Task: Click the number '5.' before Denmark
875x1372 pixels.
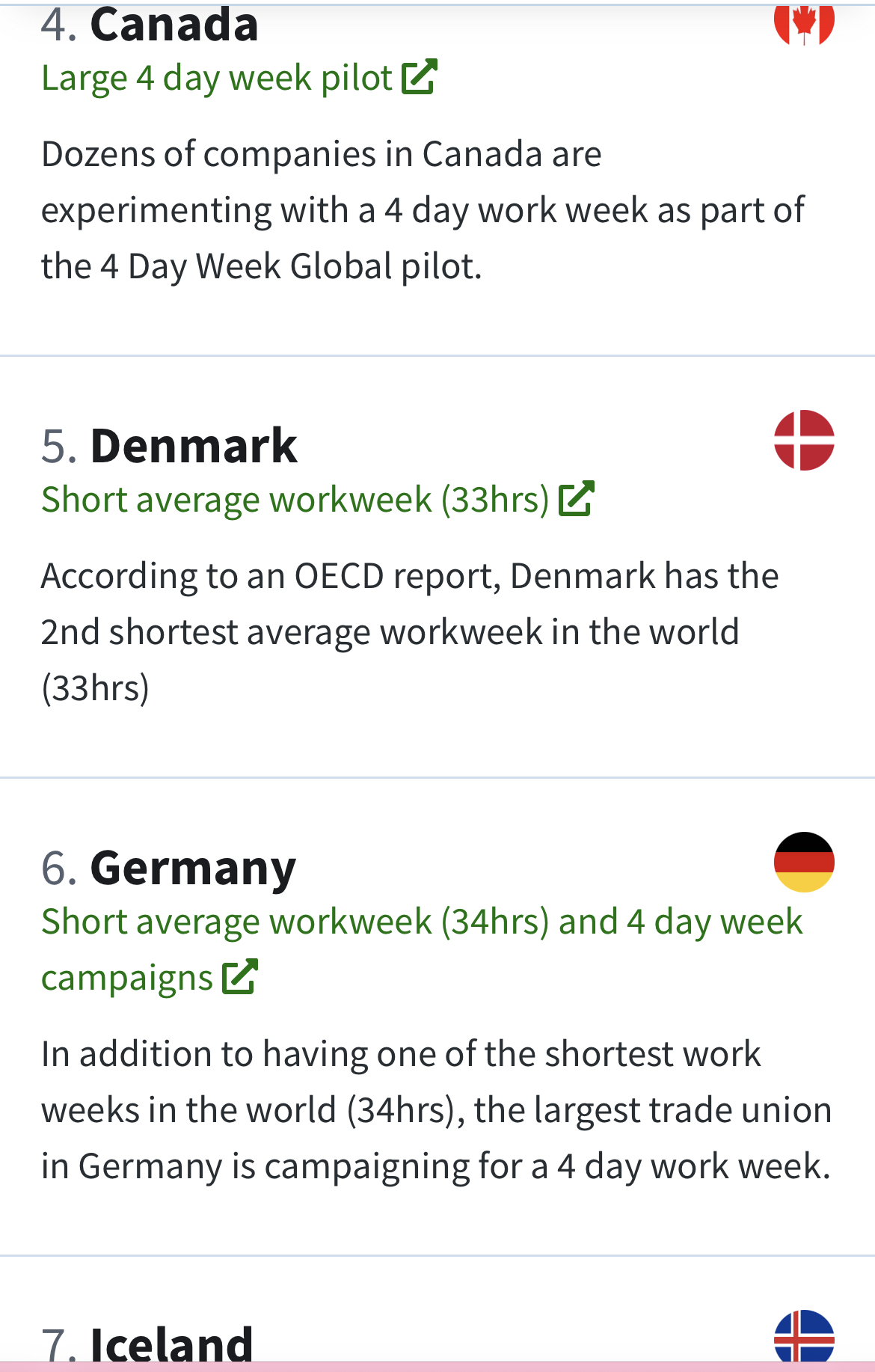Action: tap(60, 447)
